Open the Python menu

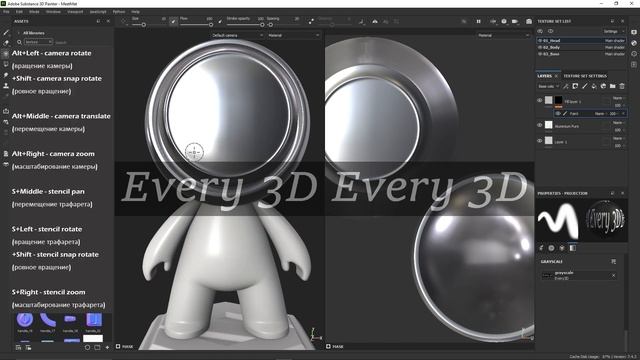[119, 12]
